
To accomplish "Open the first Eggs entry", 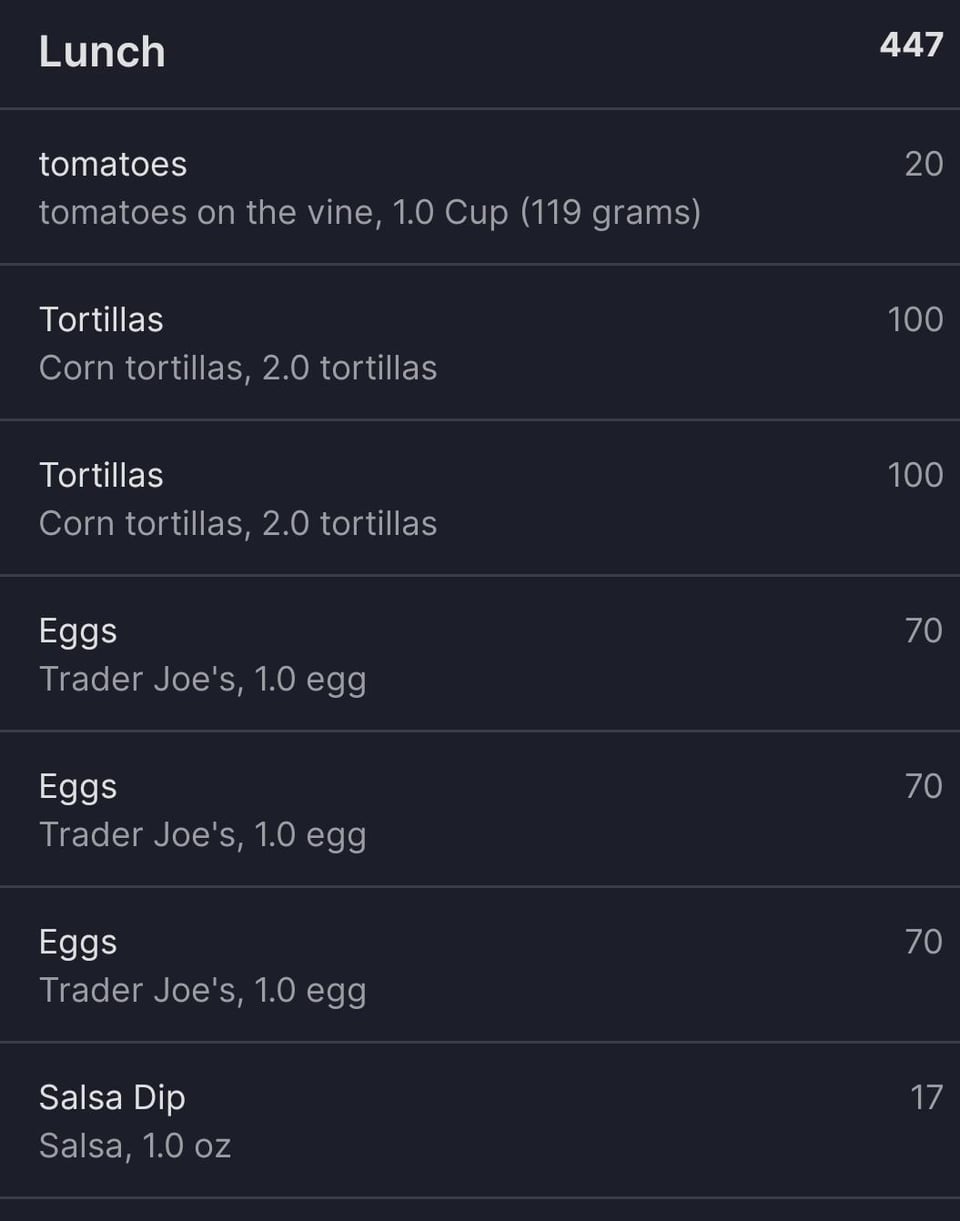I will (480, 654).
